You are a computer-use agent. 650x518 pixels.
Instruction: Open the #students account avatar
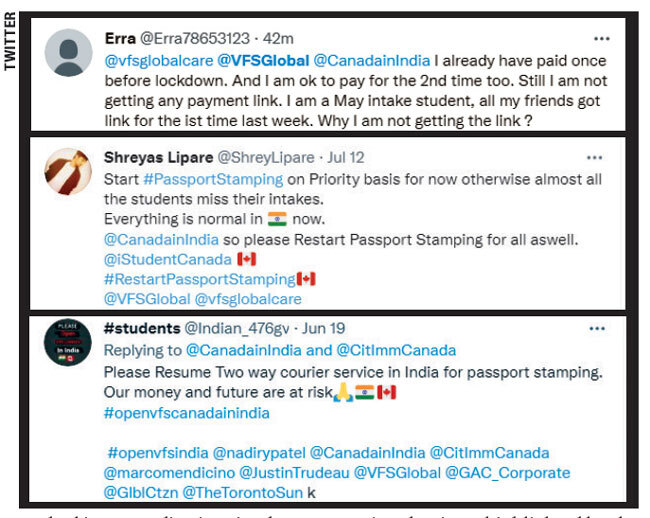pyautogui.click(x=68, y=342)
